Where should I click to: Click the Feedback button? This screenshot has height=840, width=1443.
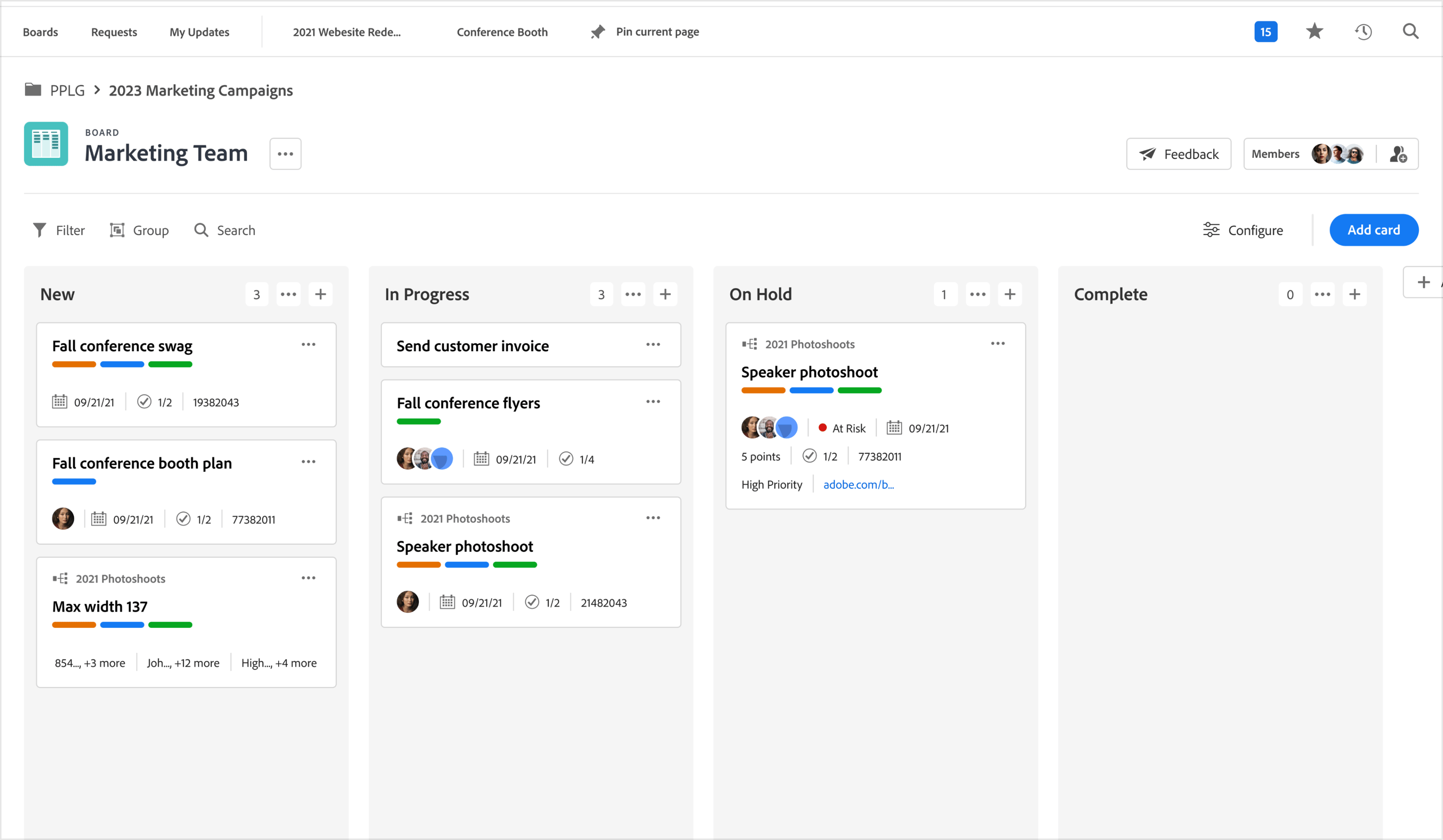[x=1178, y=154]
